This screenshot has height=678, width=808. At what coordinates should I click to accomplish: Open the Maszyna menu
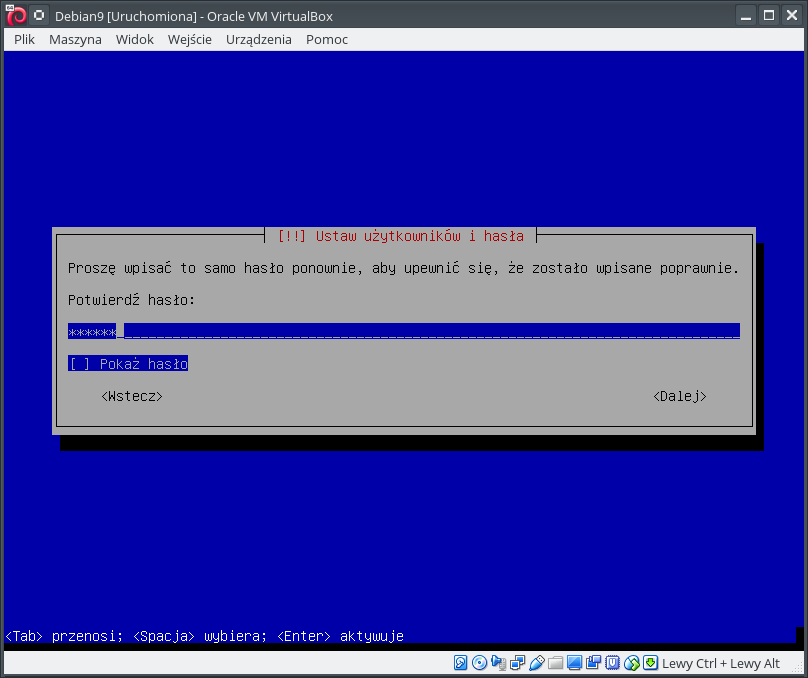[75, 39]
